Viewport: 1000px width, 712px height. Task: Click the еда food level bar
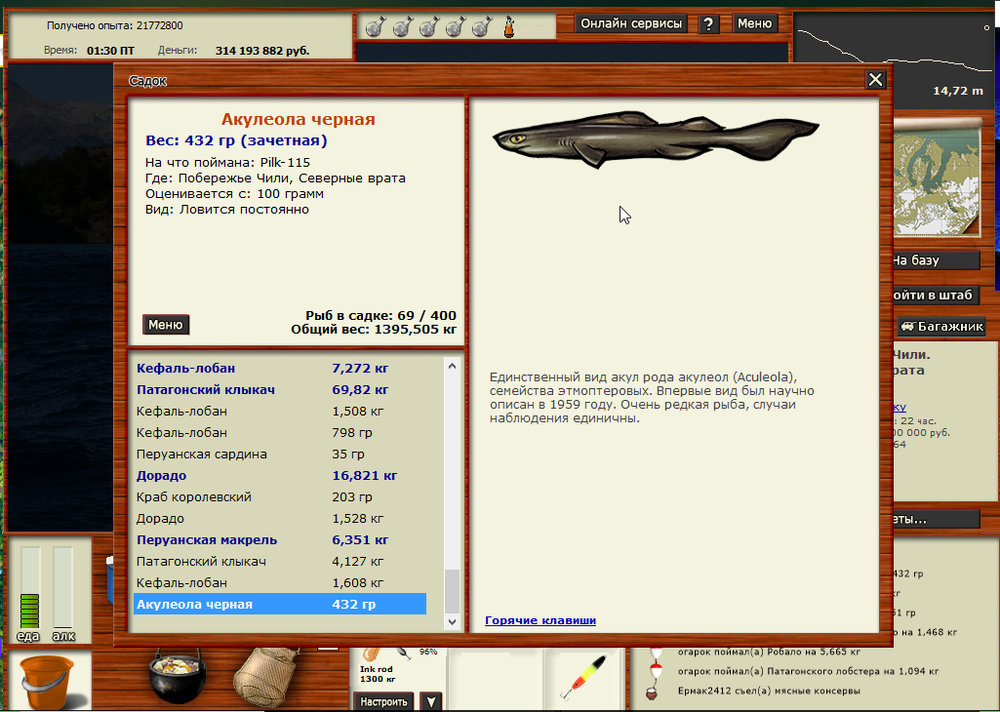(x=30, y=587)
